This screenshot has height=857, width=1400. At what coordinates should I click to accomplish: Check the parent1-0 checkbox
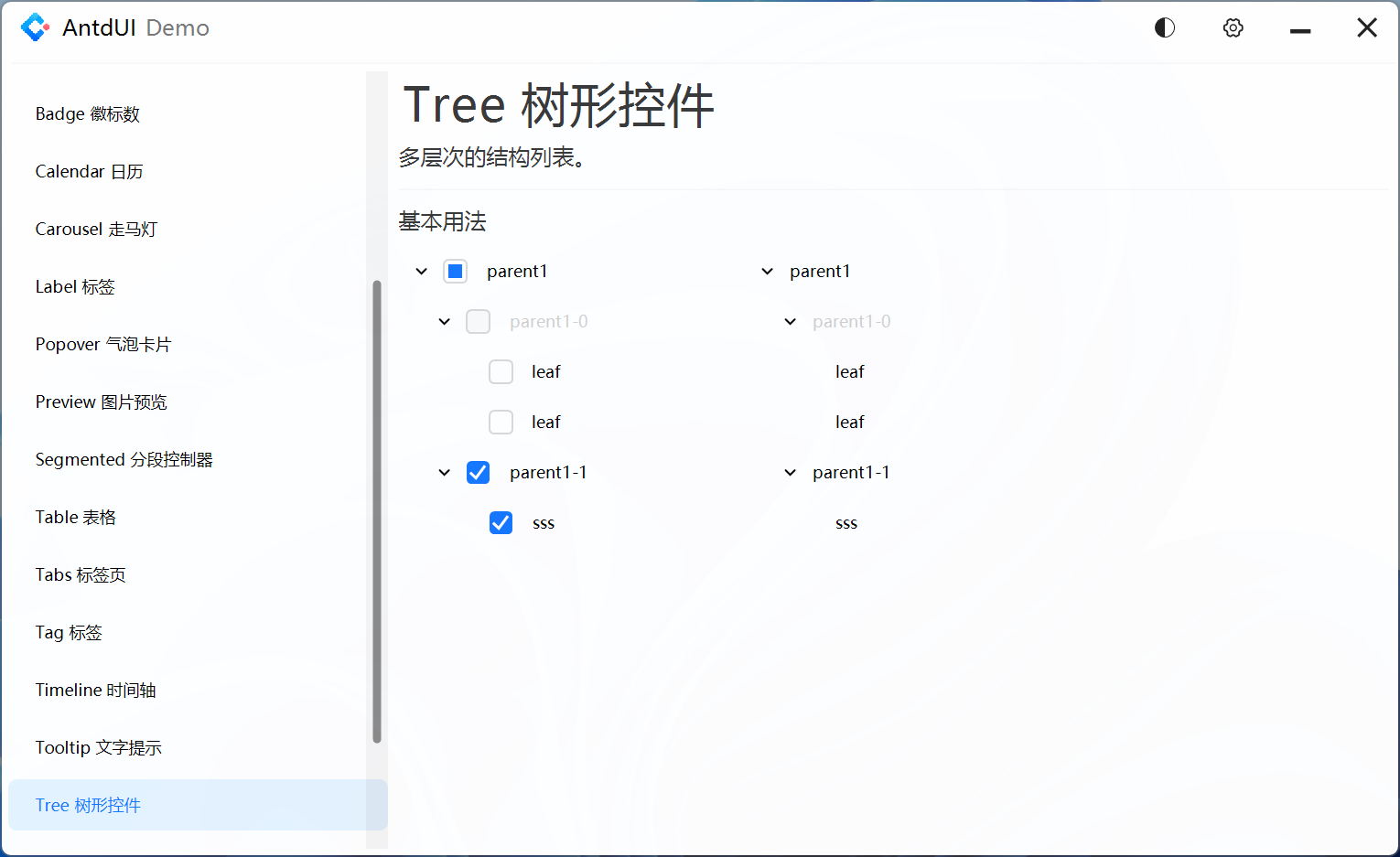478,321
